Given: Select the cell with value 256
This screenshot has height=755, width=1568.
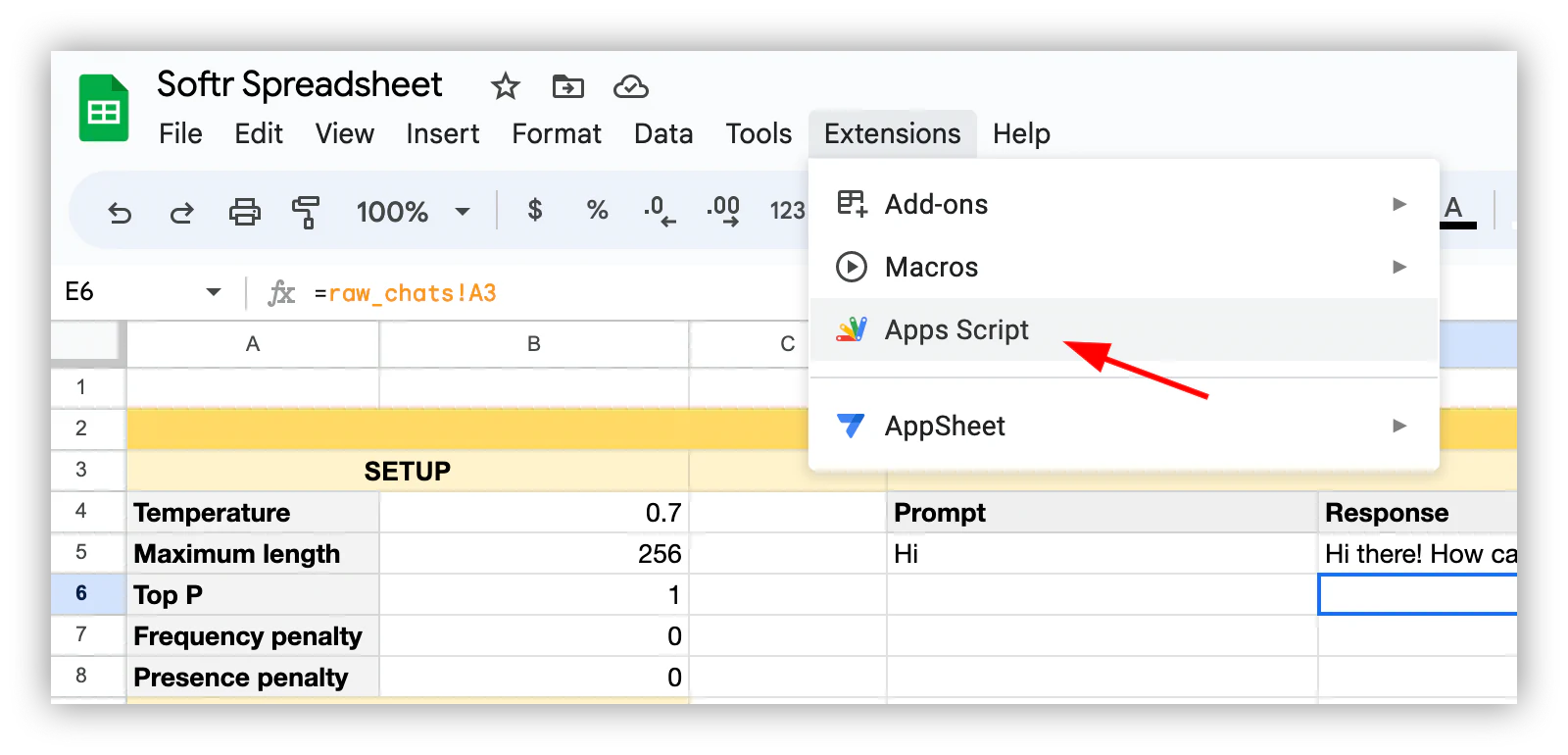Looking at the screenshot, I should tap(534, 553).
